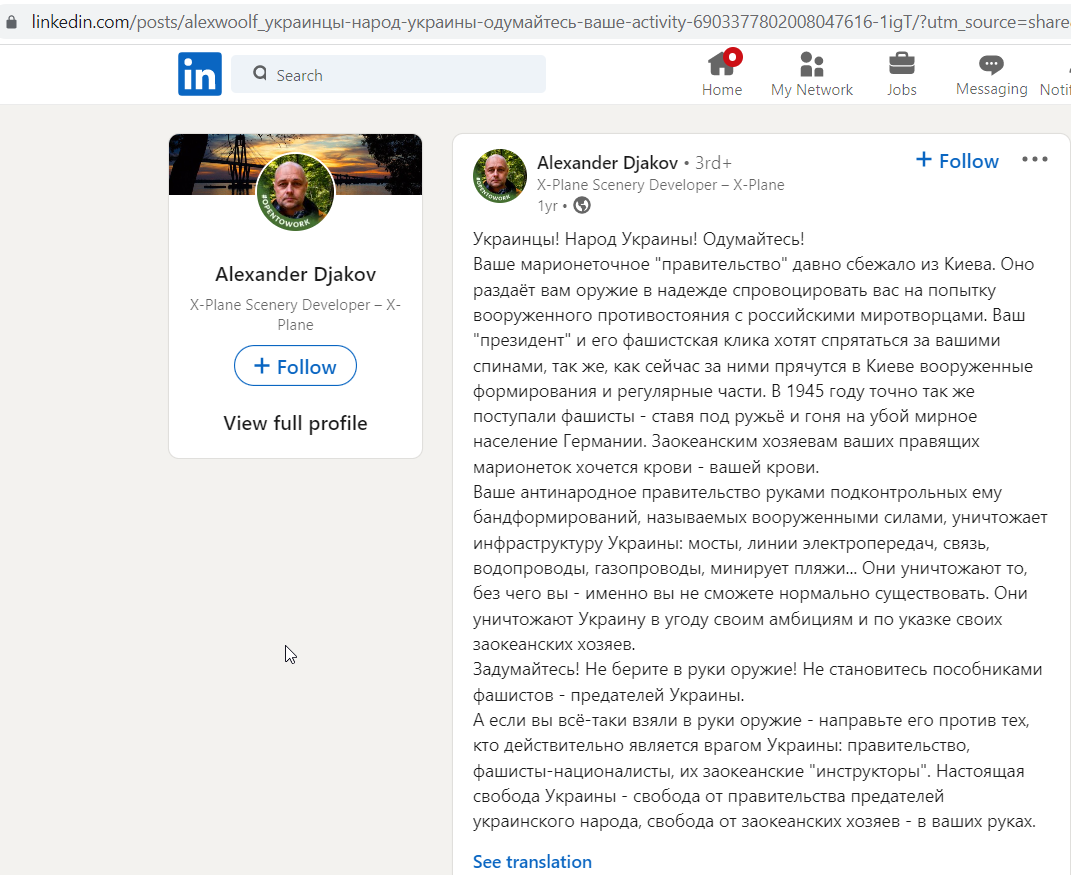Screen dimensions: 1071x875
Task: Select the Home label in navigation
Action: 721,89
